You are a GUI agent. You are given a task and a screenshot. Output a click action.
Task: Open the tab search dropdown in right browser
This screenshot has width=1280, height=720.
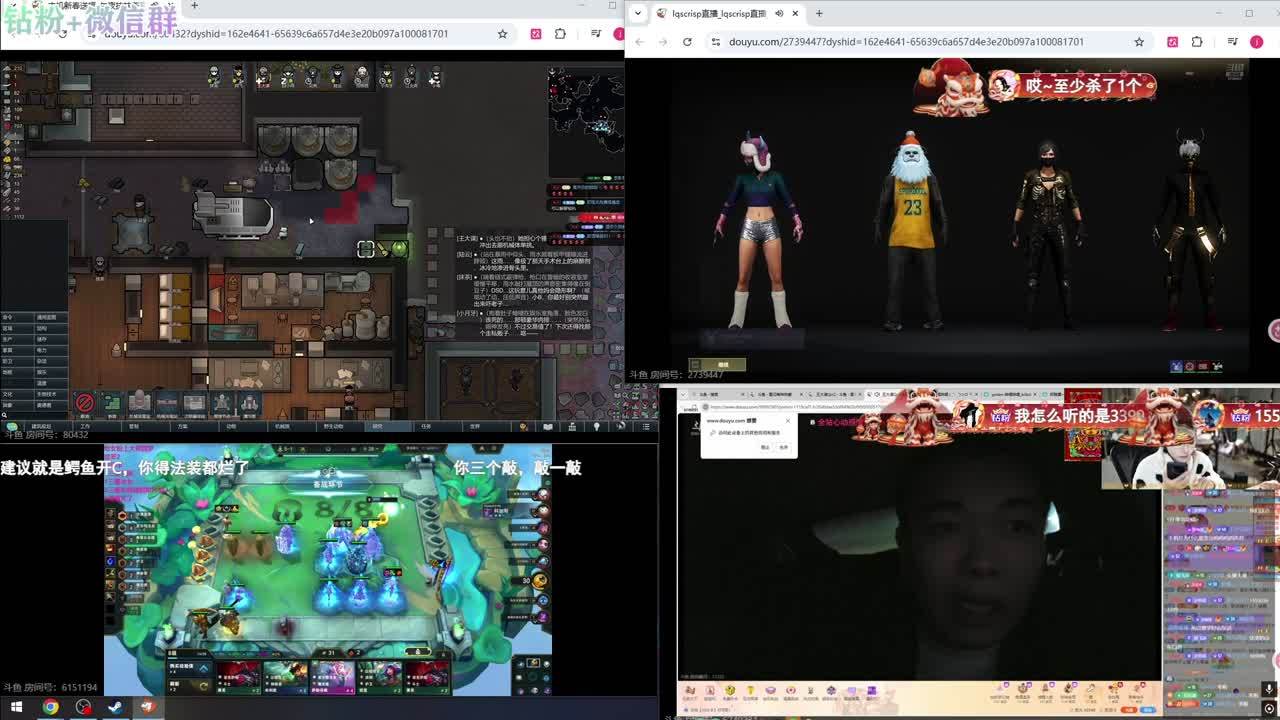638,13
